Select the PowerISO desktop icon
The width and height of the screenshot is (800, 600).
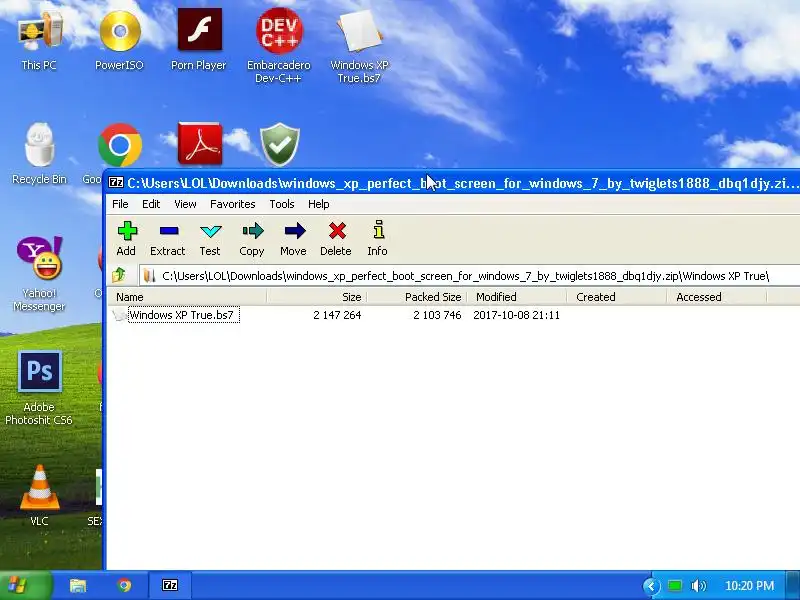pos(119,41)
